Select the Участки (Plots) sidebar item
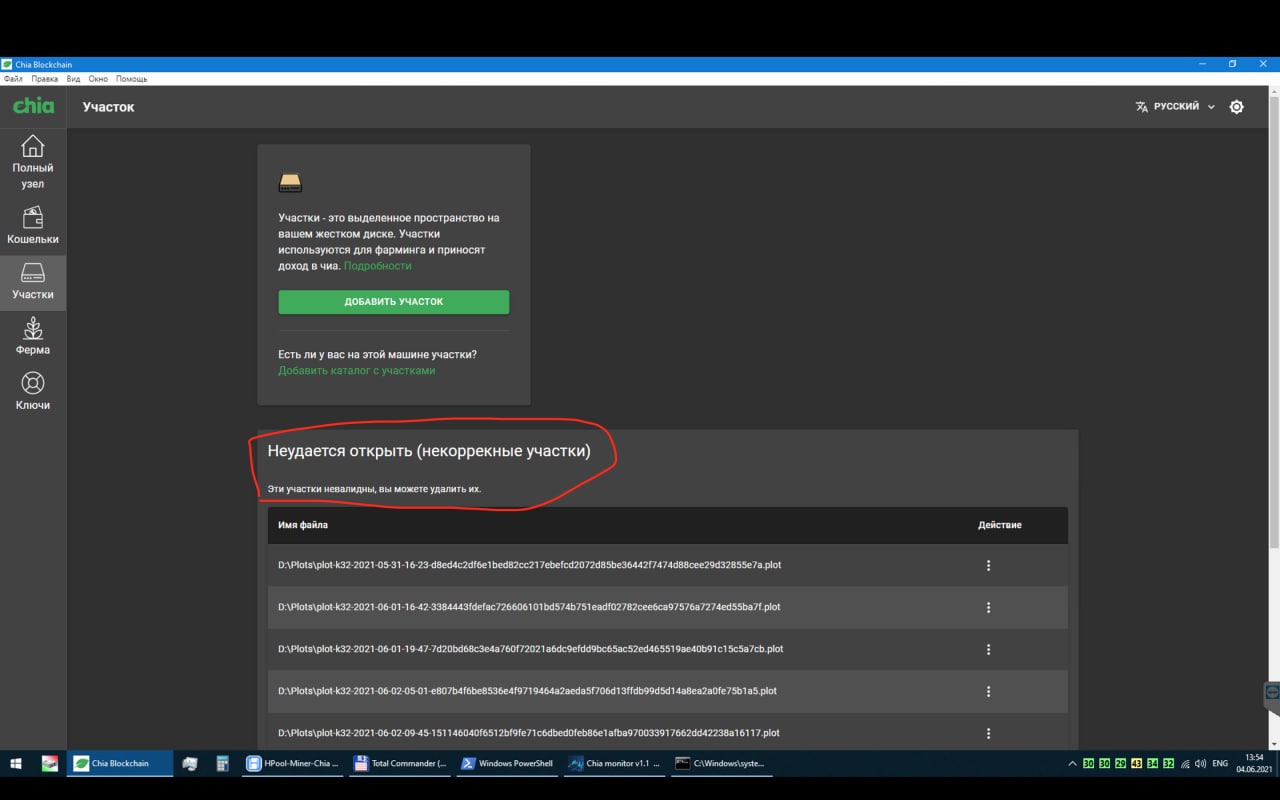 [33, 282]
